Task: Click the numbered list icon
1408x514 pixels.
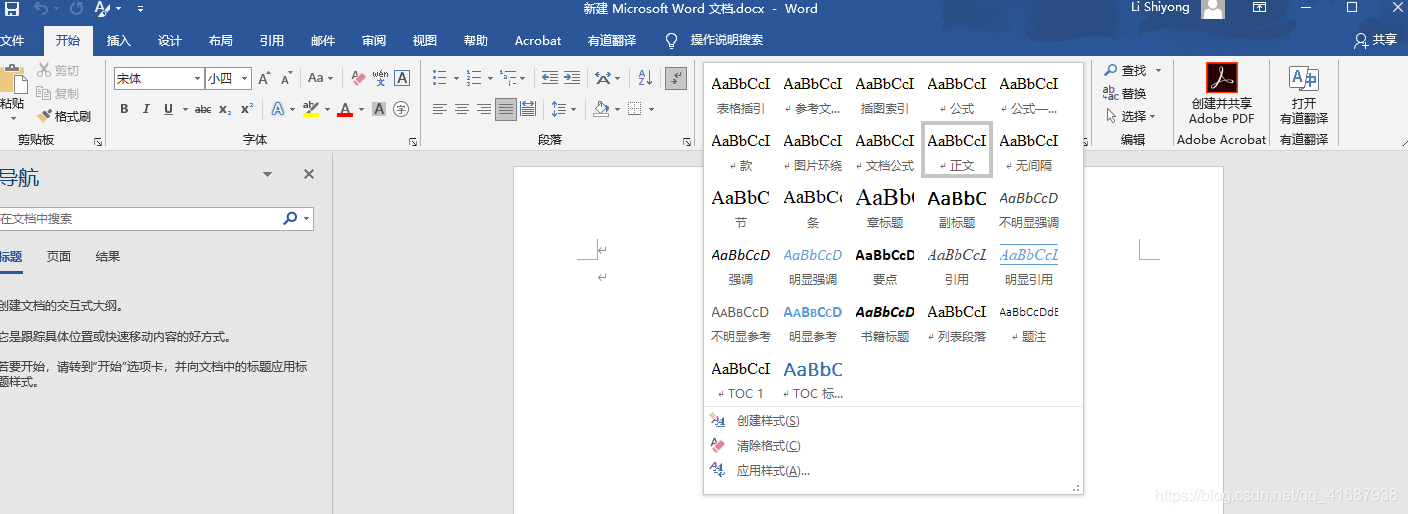Action: [474, 78]
